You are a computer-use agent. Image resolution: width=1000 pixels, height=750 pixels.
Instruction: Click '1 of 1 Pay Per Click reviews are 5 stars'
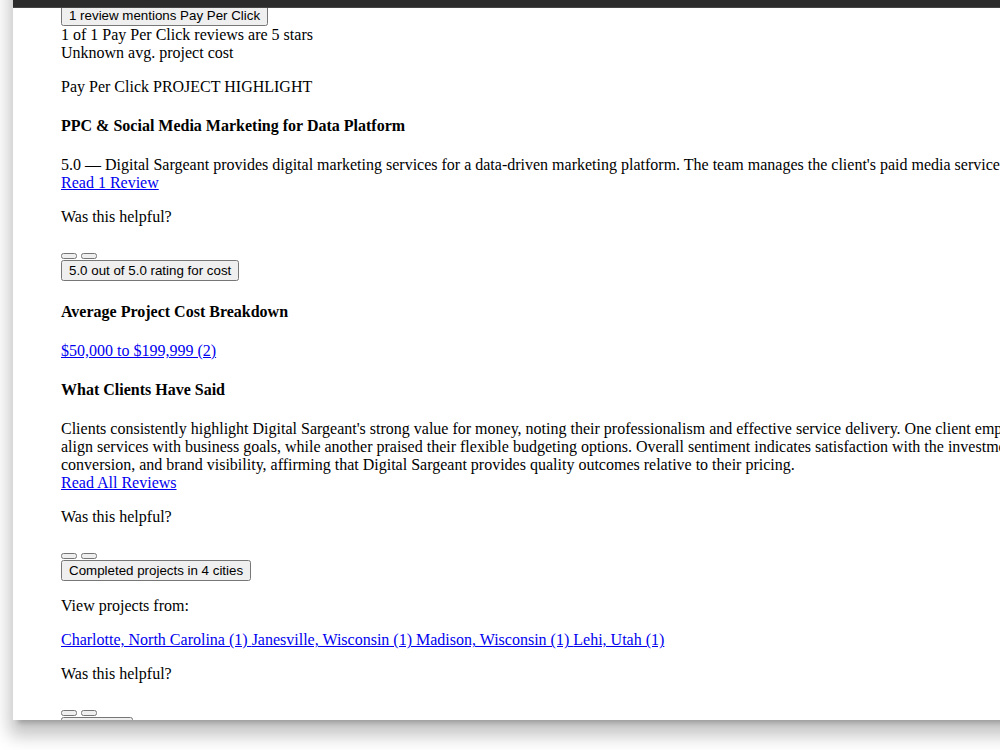tap(187, 35)
